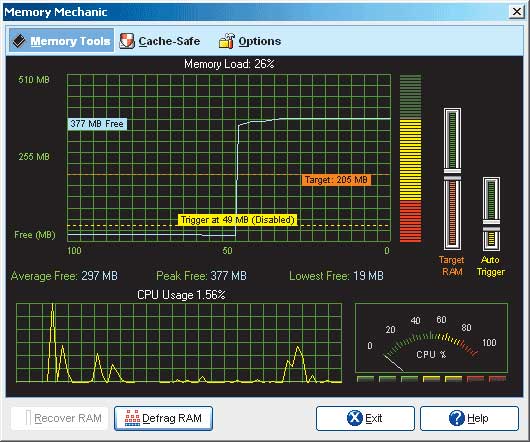The width and height of the screenshot is (530, 442).
Task: Click the 'Target RAM' label
Action: [x=452, y=266]
